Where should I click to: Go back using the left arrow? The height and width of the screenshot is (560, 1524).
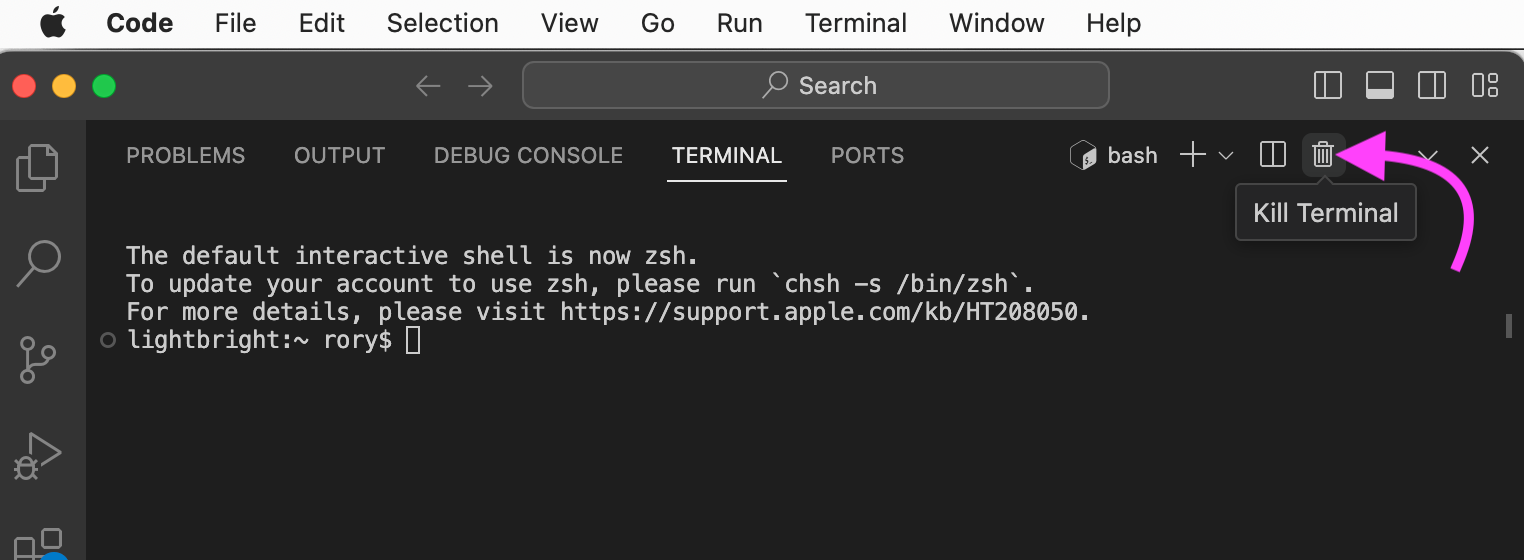tap(428, 86)
